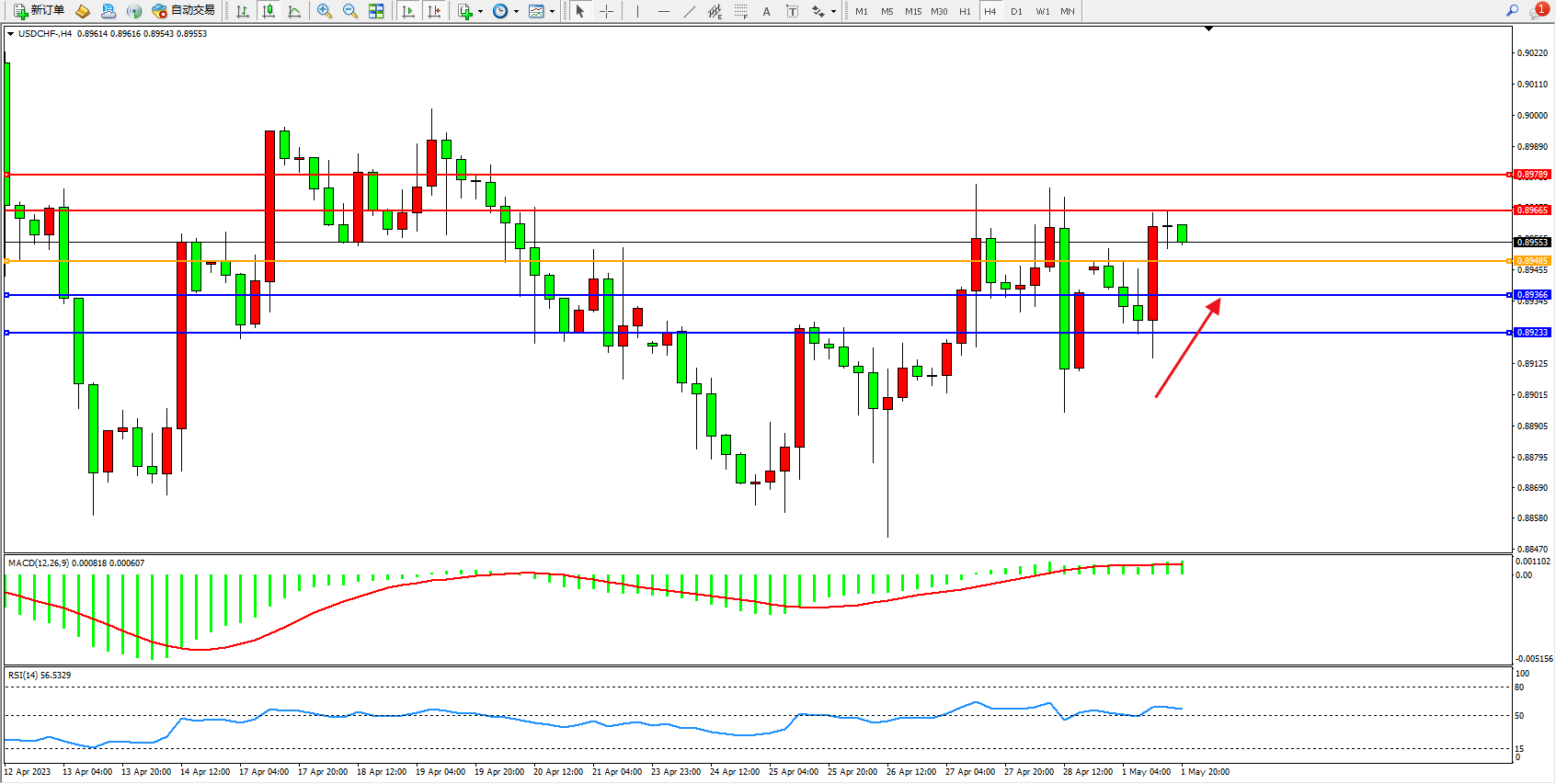The width and height of the screenshot is (1556, 784).
Task: Draw a trendline with the diagonal line tool
Action: (690, 11)
